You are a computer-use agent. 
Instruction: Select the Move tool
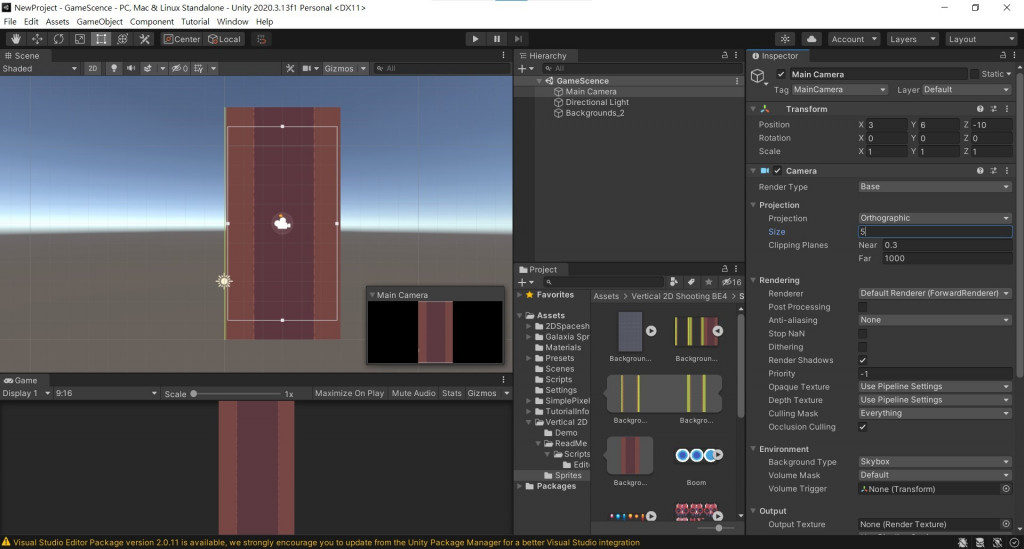37,39
